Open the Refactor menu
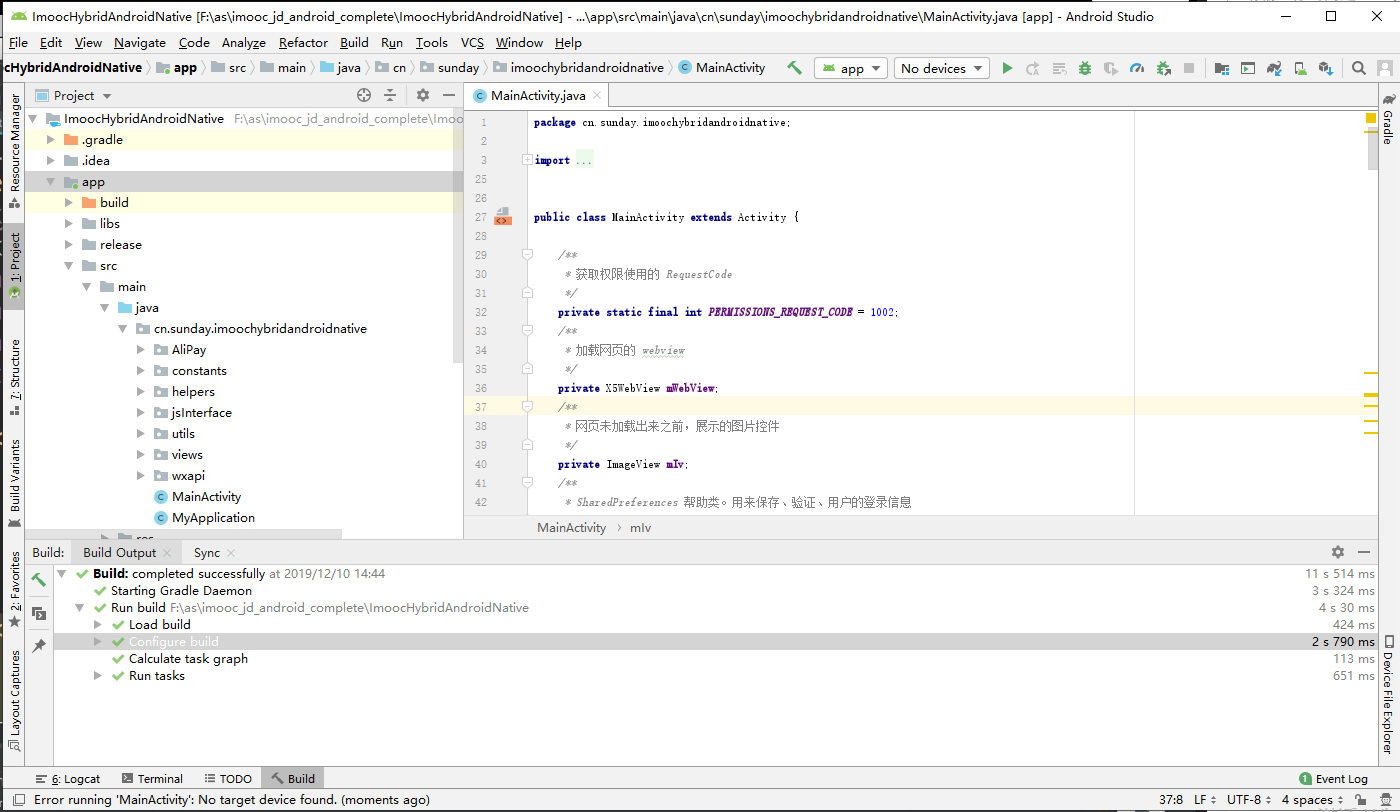This screenshot has height=812, width=1400. (303, 42)
